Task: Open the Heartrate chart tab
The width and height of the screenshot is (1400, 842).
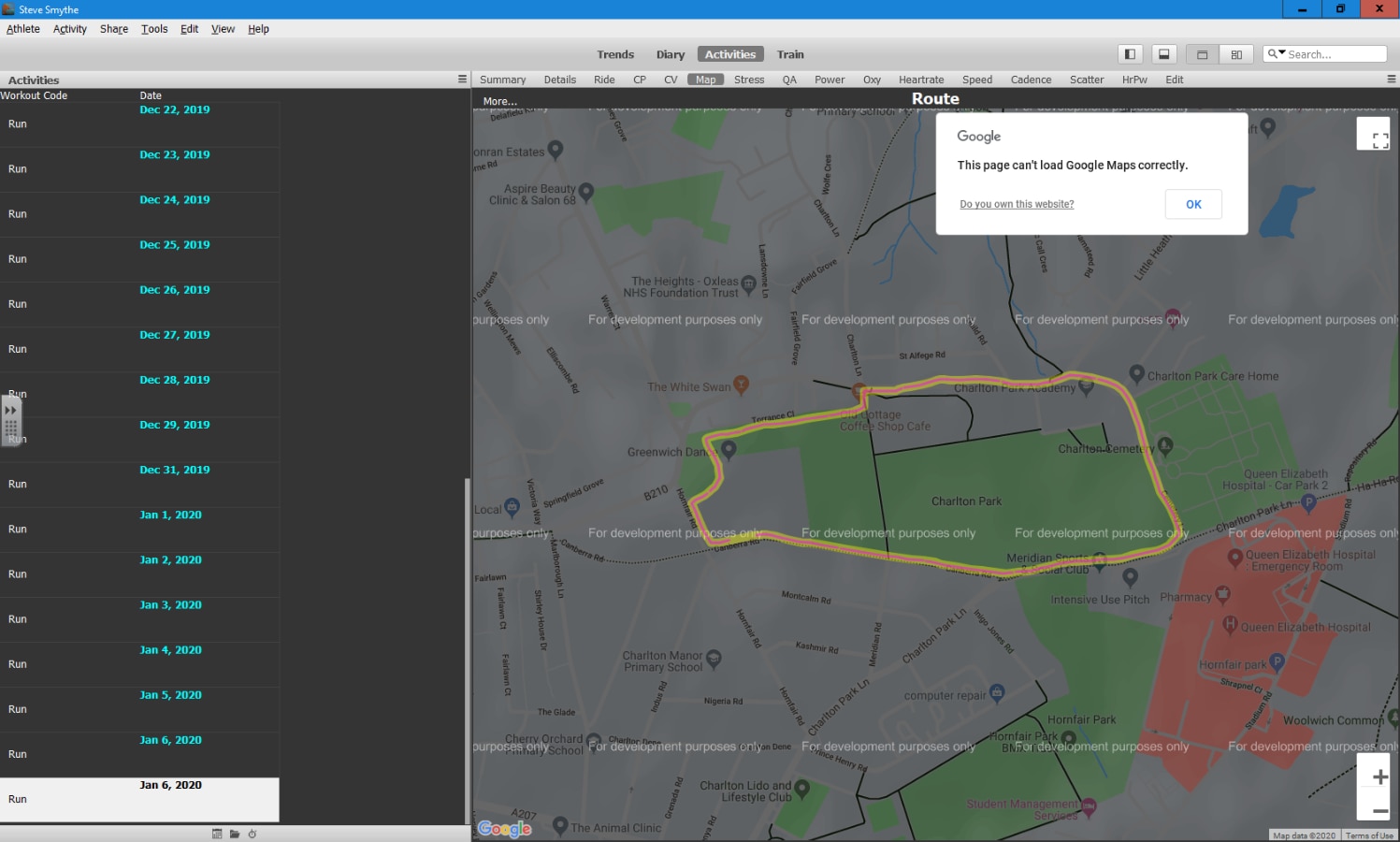Action: click(921, 80)
